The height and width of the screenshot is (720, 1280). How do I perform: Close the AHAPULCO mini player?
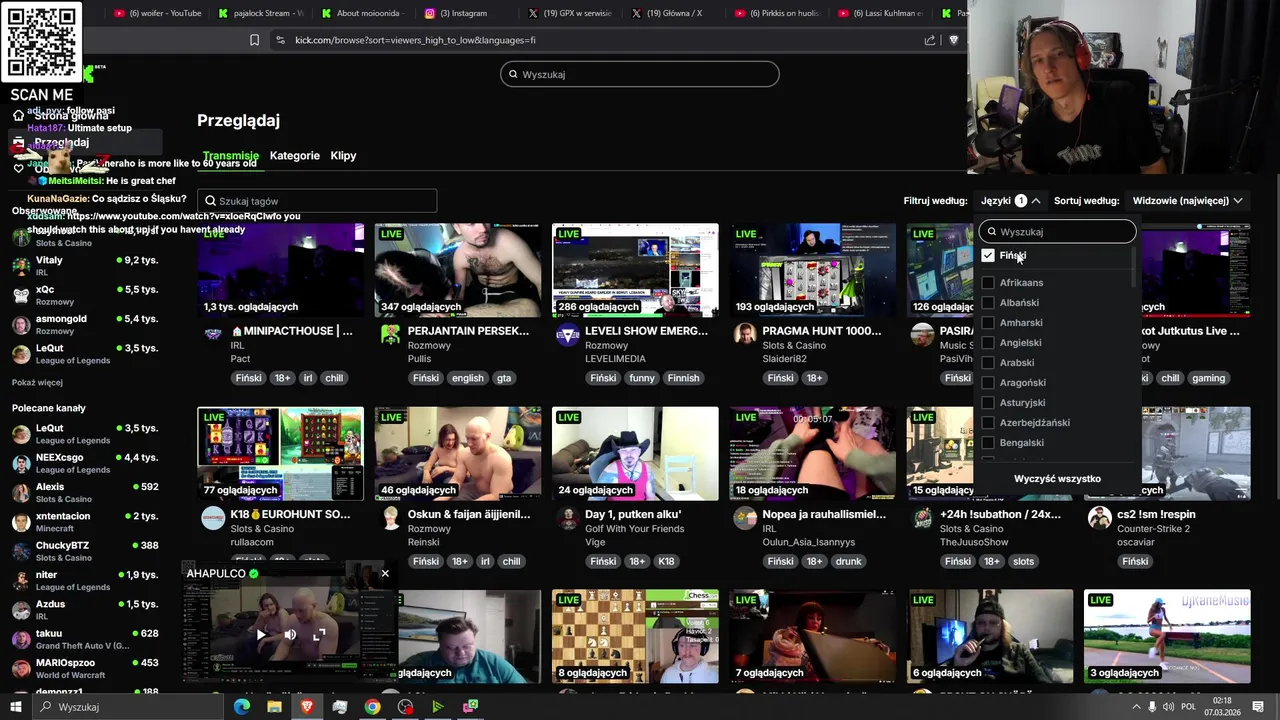[385, 574]
